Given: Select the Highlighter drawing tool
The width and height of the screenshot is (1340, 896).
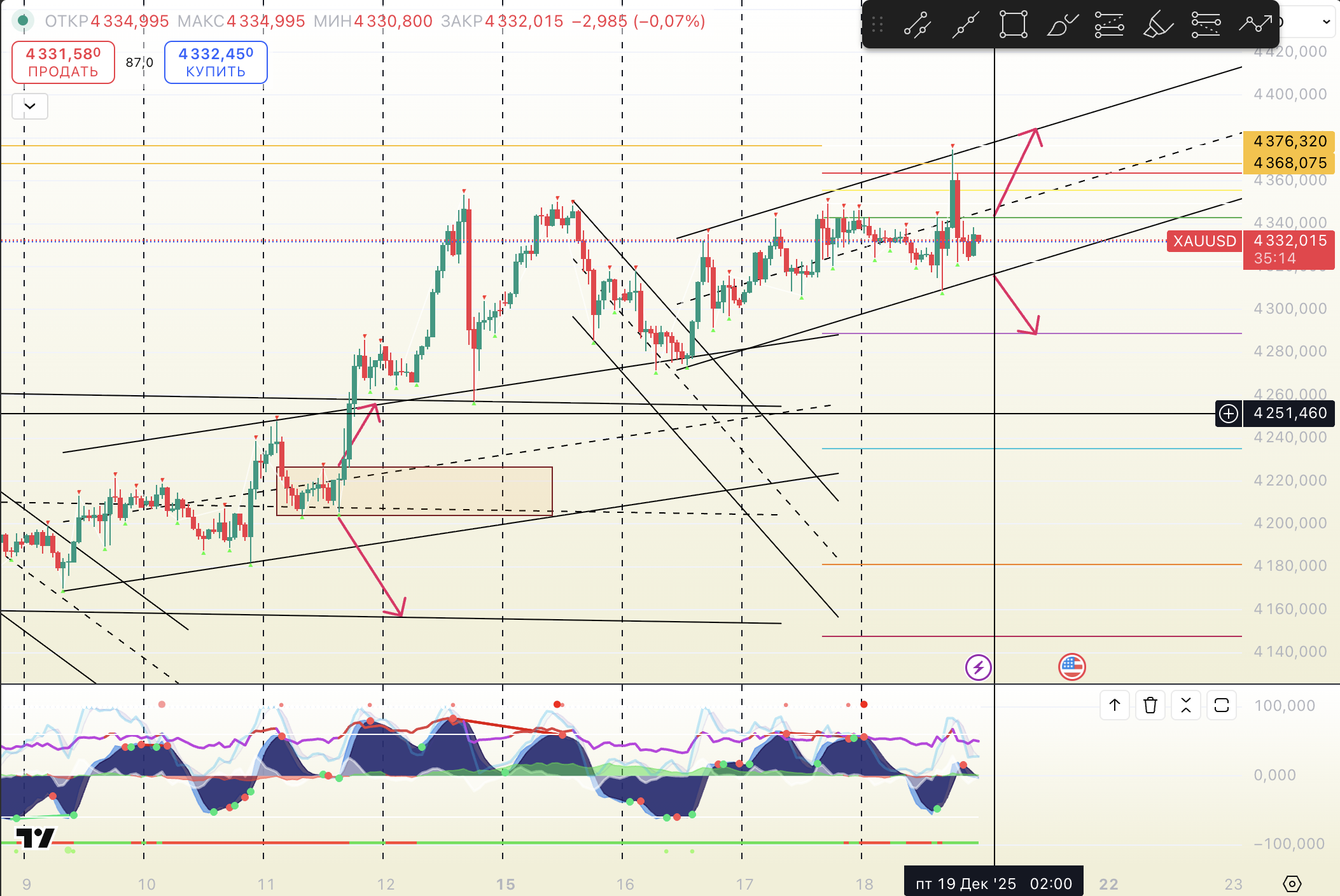Looking at the screenshot, I should [1157, 25].
